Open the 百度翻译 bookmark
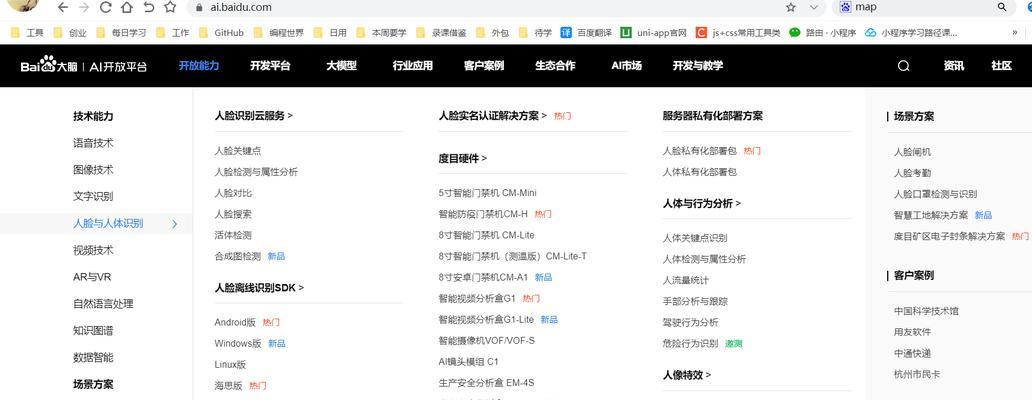The height and width of the screenshot is (400, 1032). [586, 32]
